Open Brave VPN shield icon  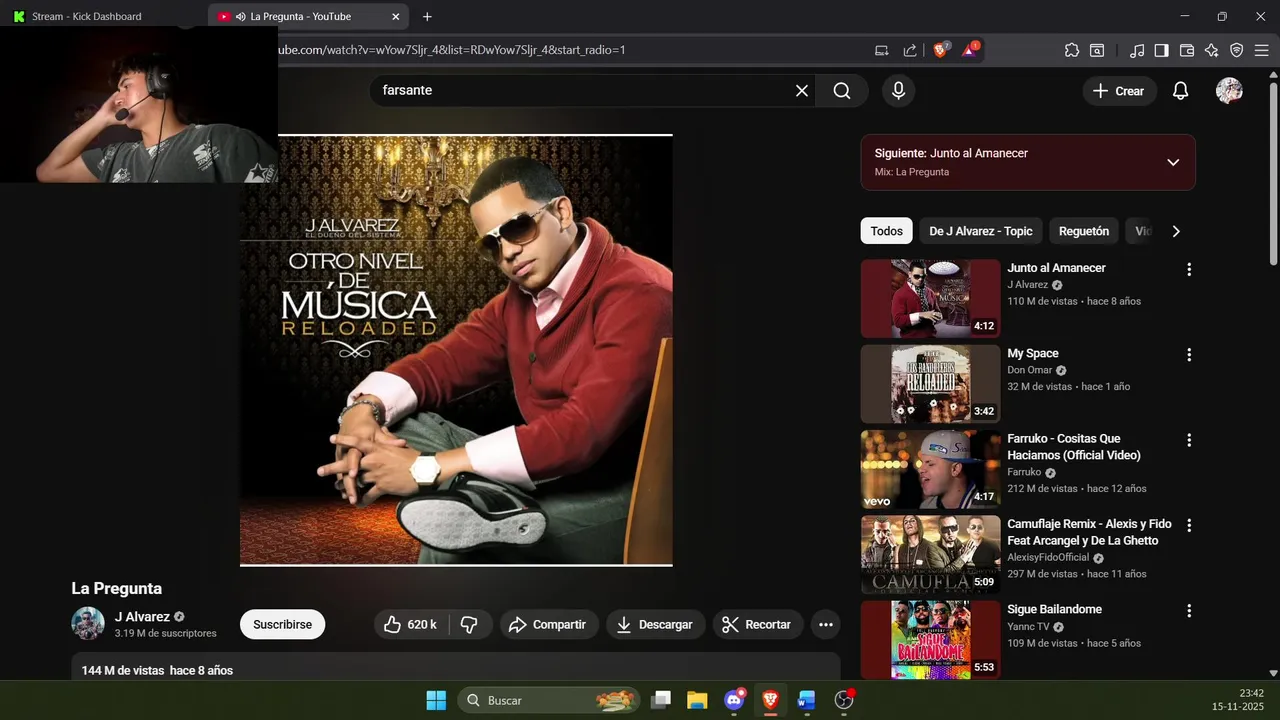(x=1237, y=50)
